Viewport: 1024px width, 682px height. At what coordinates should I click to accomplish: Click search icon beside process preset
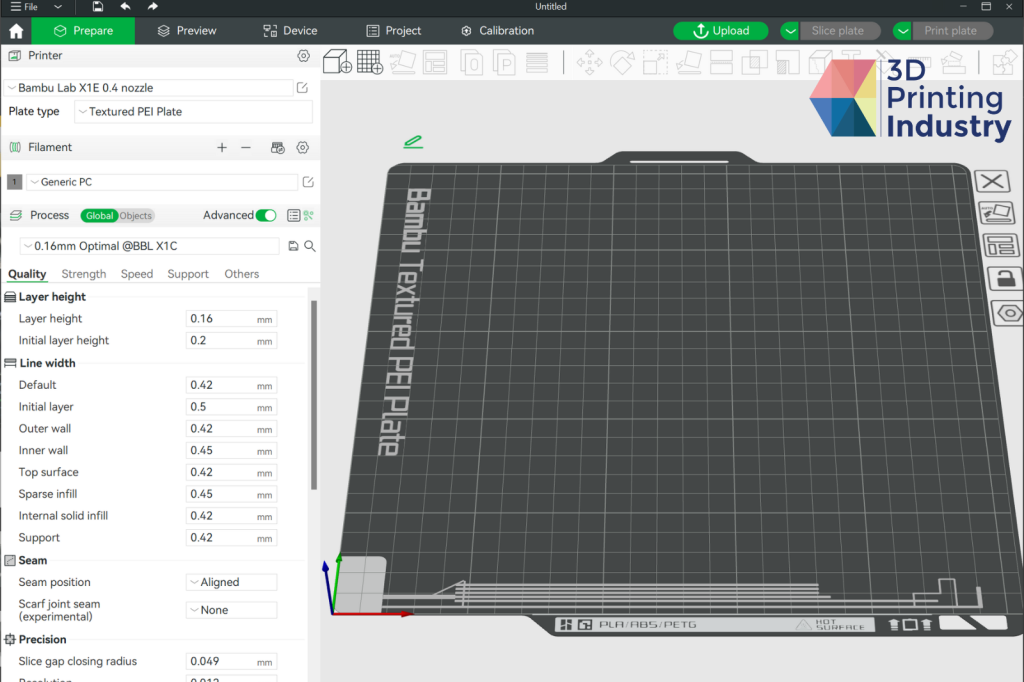pyautogui.click(x=310, y=246)
